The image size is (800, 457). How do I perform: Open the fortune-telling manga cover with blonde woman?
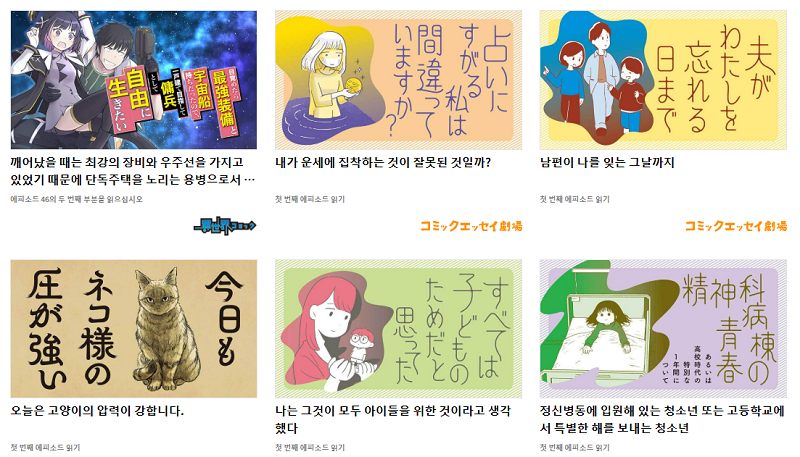coord(398,80)
